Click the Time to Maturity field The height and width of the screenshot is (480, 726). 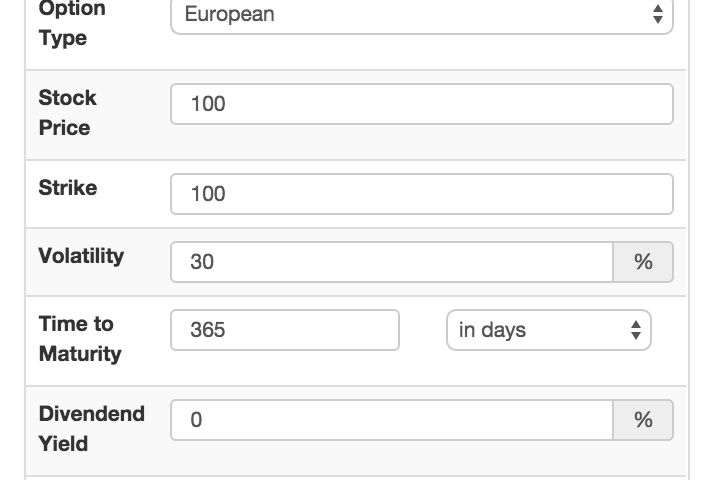pyautogui.click(x=285, y=330)
